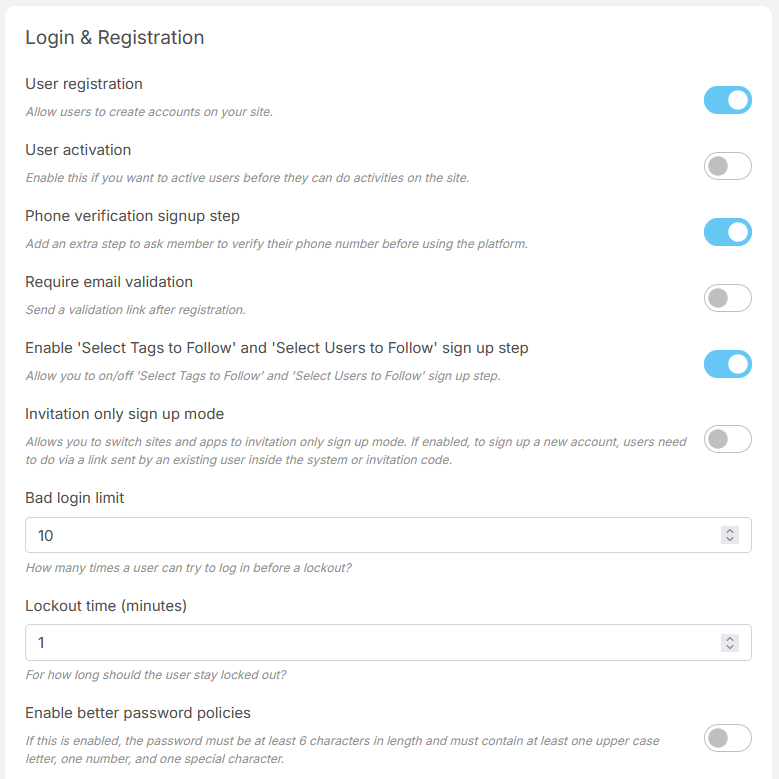Screen dimensions: 779x779
Task: Click the 'User activation' label text
Action: (78, 150)
